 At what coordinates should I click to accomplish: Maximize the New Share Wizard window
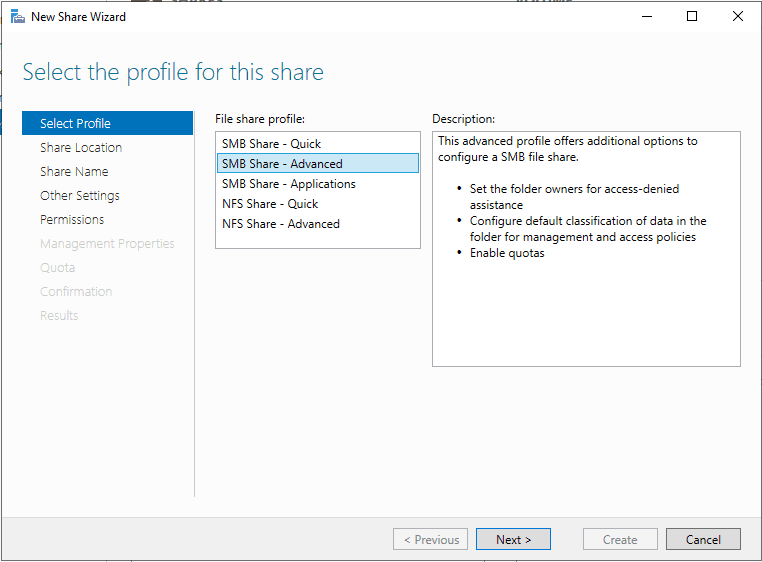point(692,16)
